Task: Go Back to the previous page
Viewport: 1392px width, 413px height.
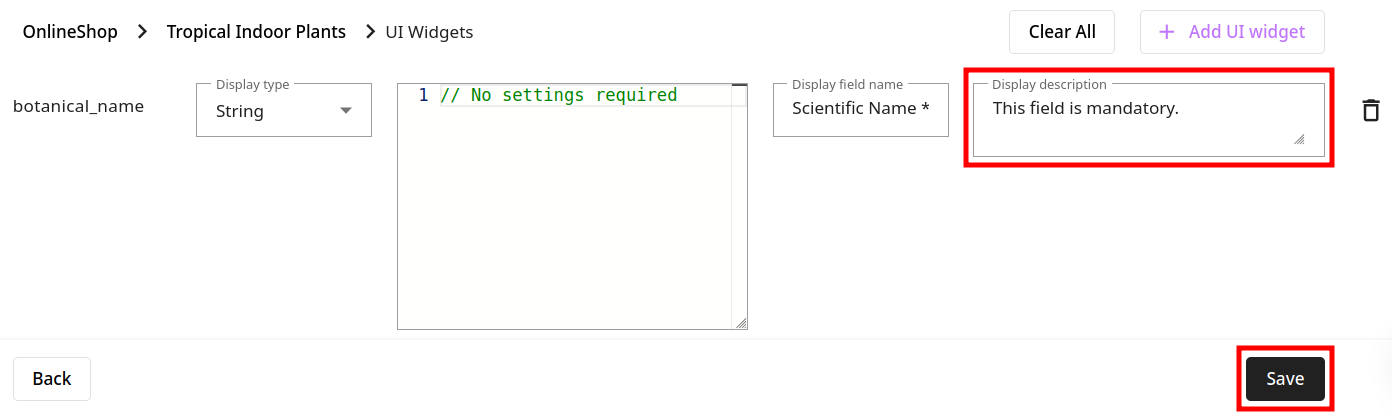Action: (52, 379)
